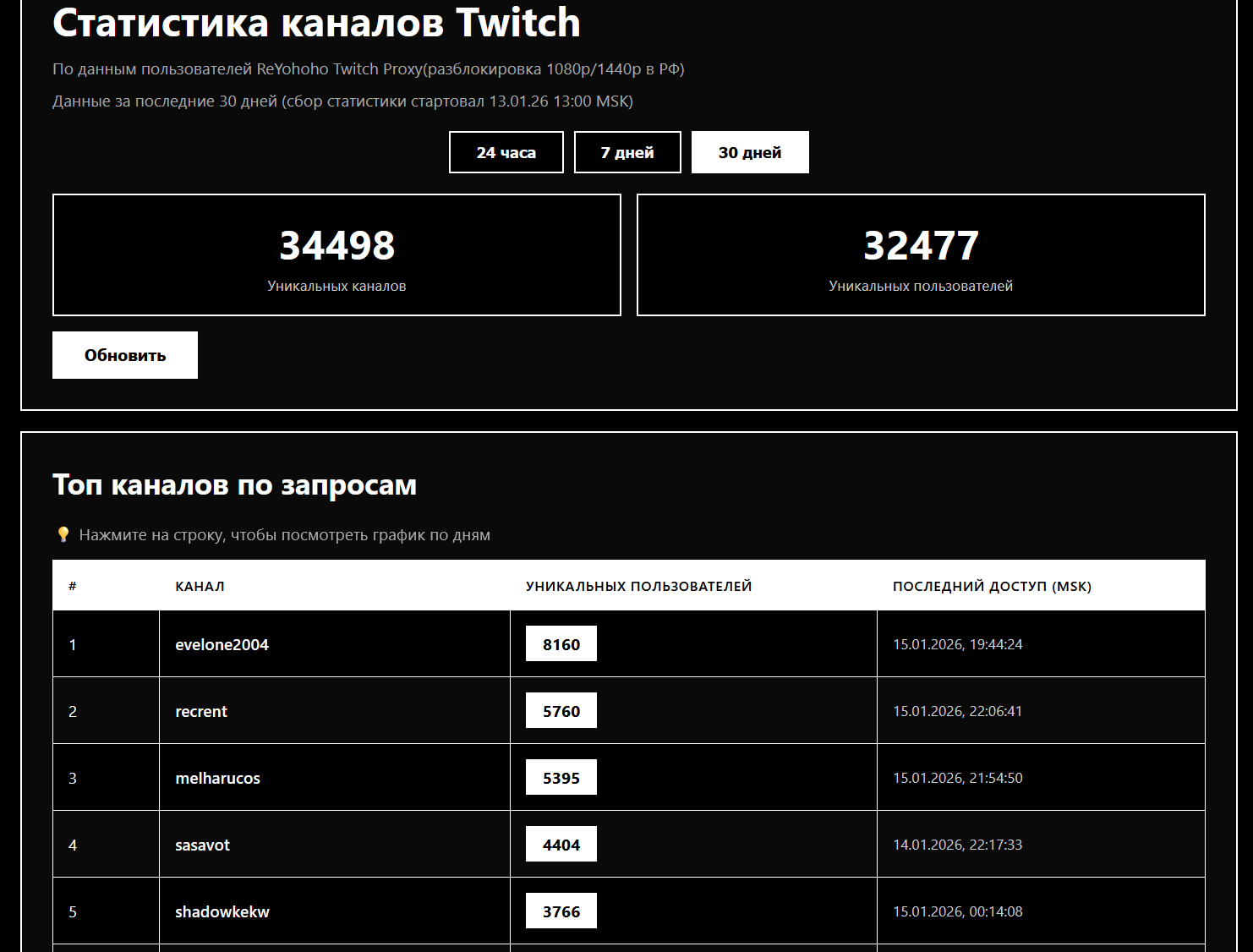
Task: Click the 5760 unique users badge
Action: (561, 710)
